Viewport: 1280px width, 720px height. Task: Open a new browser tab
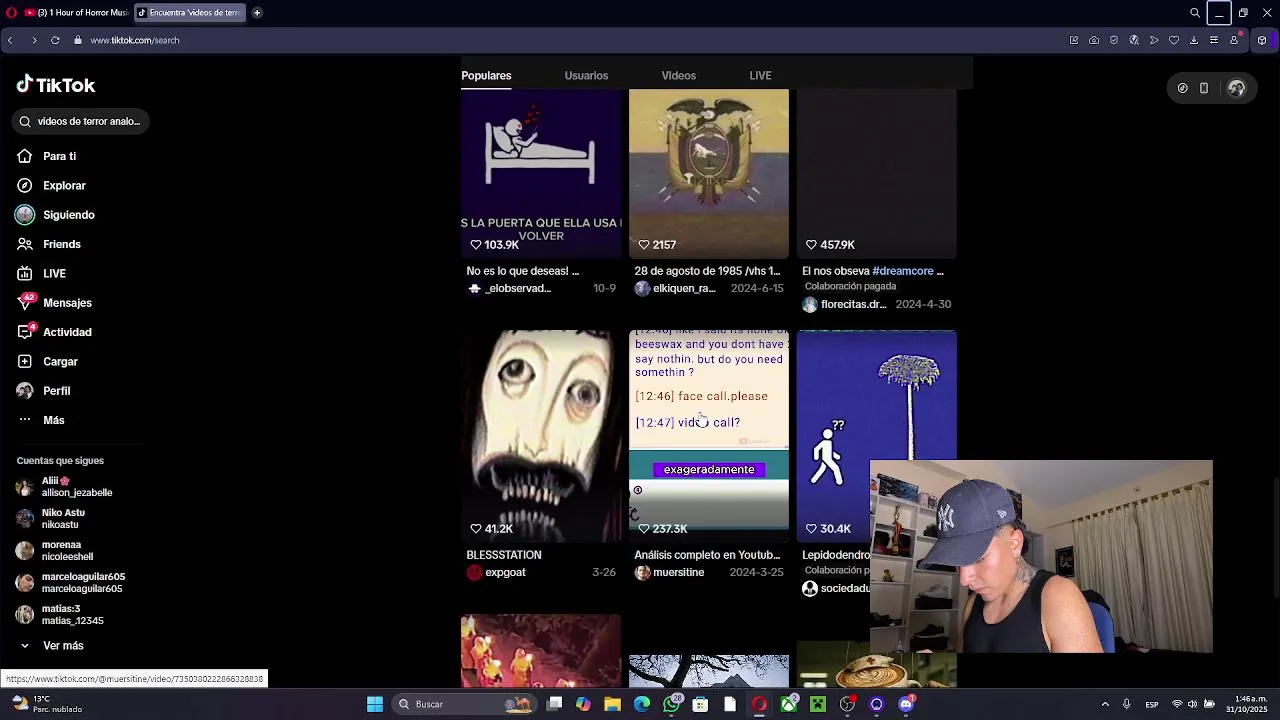tap(257, 13)
